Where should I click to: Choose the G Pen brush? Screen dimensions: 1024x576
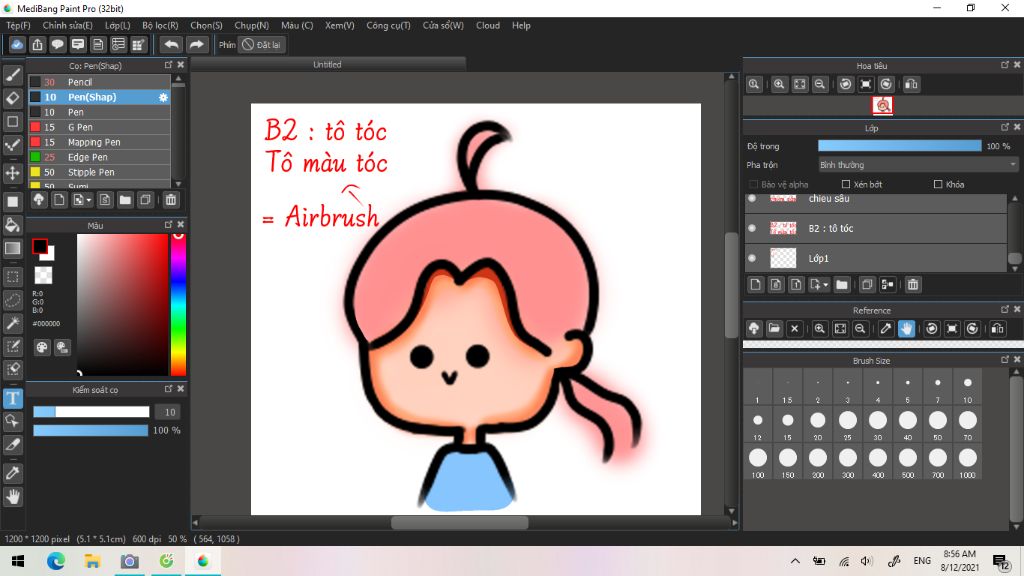coord(80,127)
